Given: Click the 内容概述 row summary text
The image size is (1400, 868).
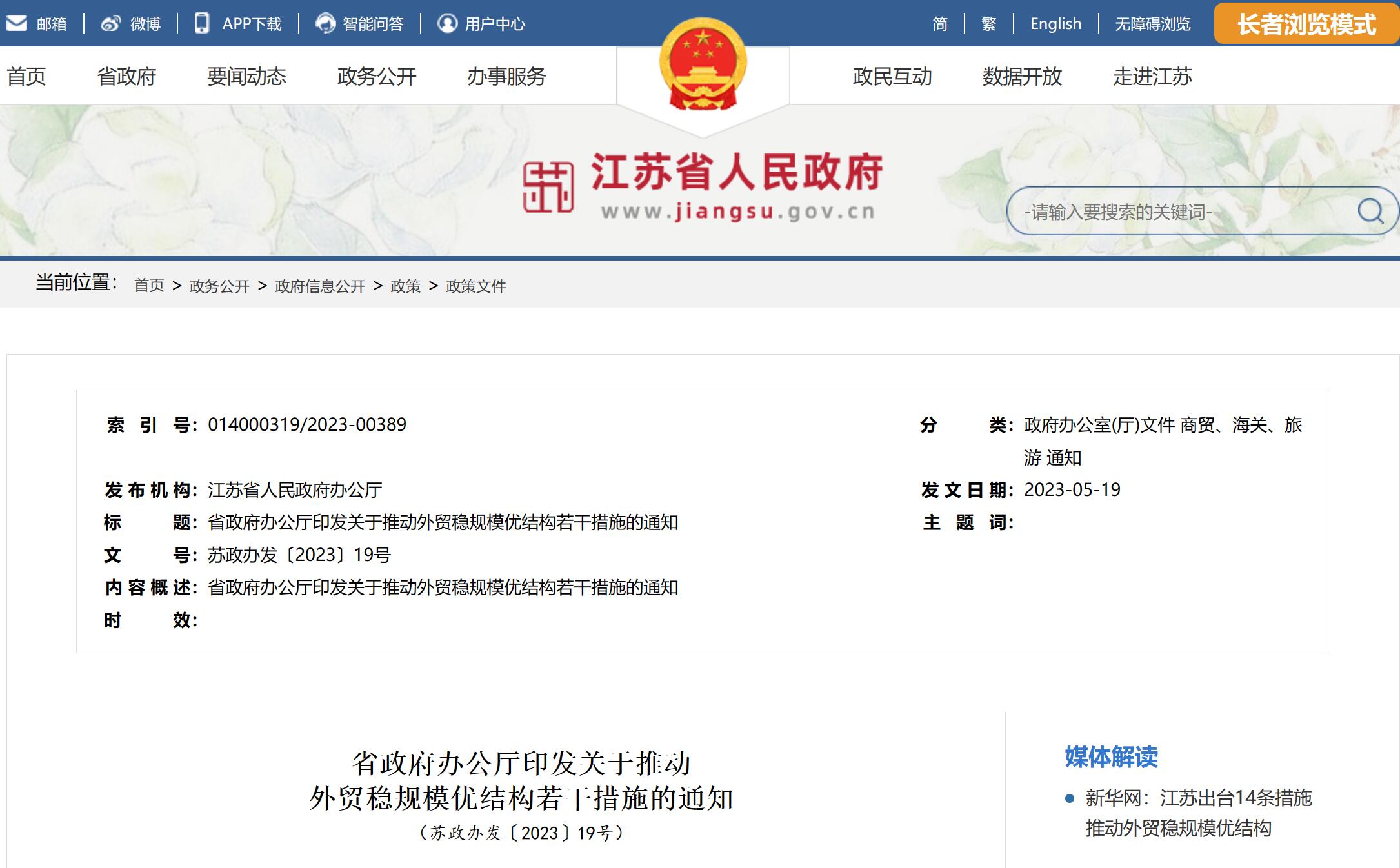Looking at the screenshot, I should pyautogui.click(x=443, y=587).
